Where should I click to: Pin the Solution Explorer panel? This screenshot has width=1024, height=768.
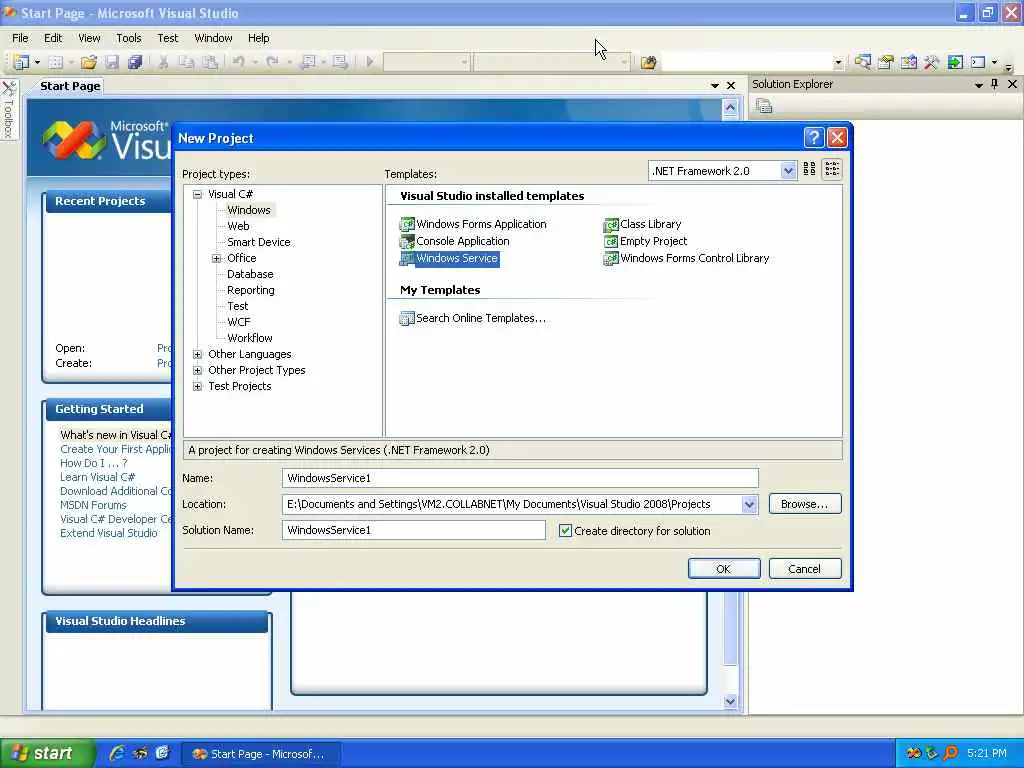pos(995,84)
